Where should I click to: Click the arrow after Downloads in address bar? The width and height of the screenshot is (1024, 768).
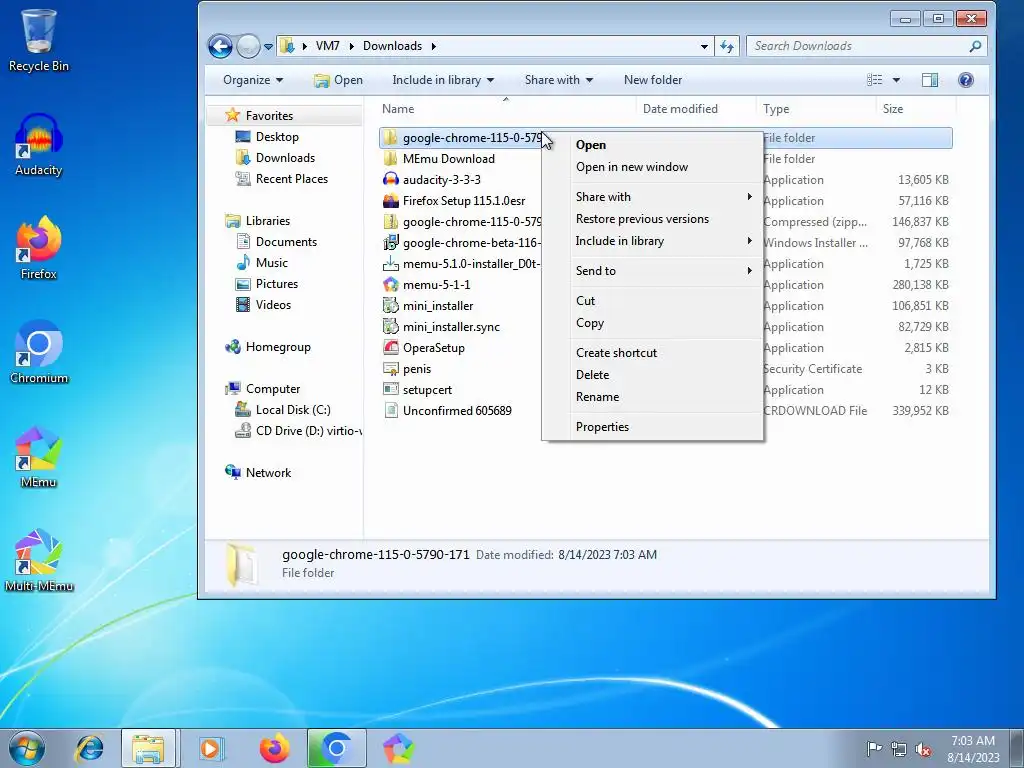pos(433,46)
